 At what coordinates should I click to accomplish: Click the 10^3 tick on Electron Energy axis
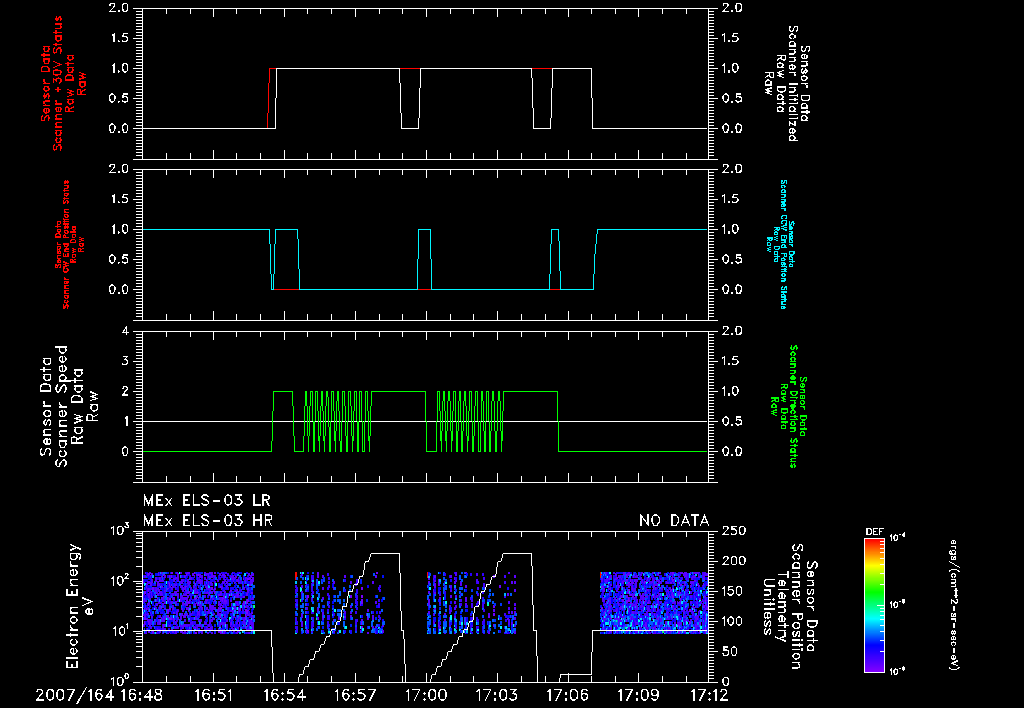point(121,530)
